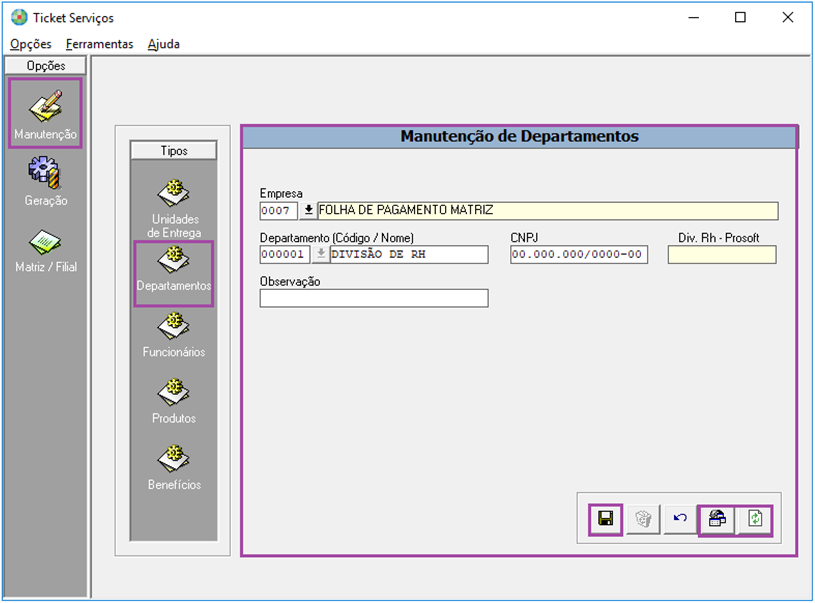Open the Departamento code lookup arrow
815x603 pixels.
coord(321,254)
